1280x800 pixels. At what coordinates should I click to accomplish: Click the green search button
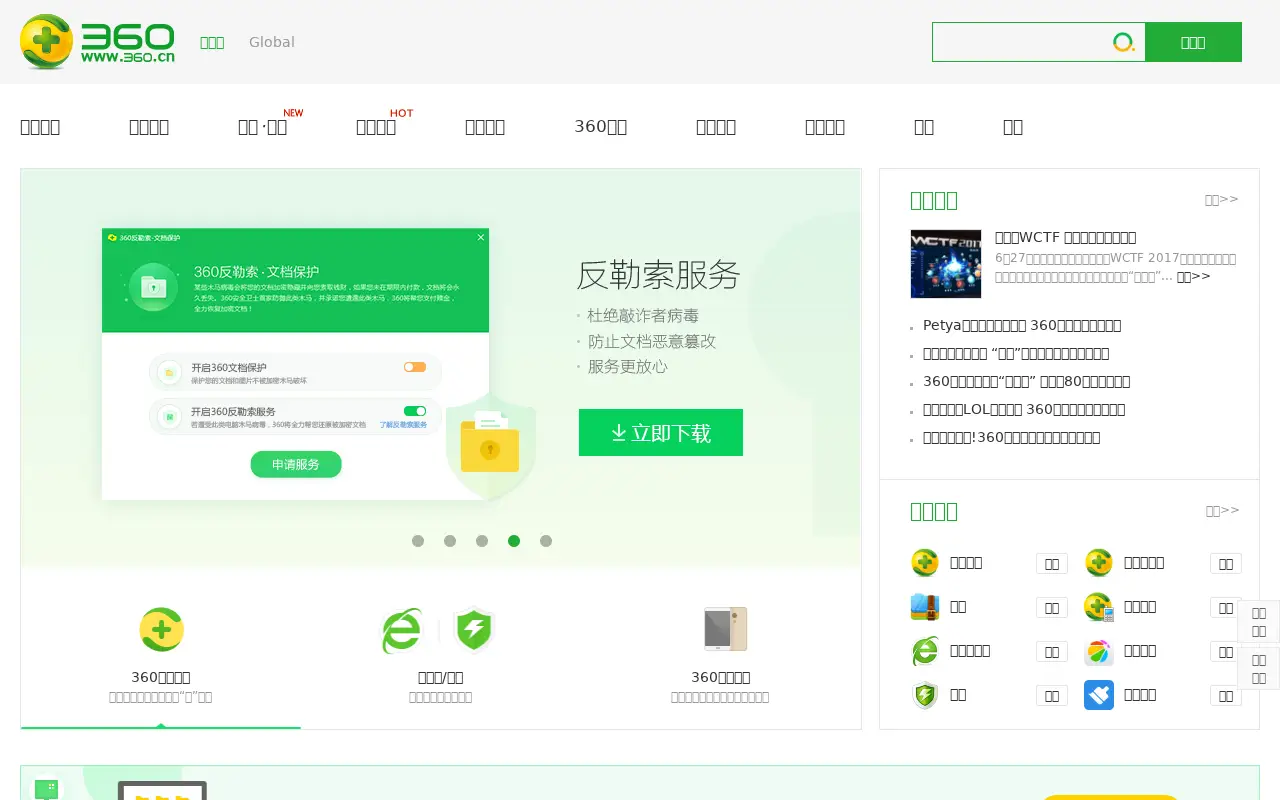[x=1193, y=42]
